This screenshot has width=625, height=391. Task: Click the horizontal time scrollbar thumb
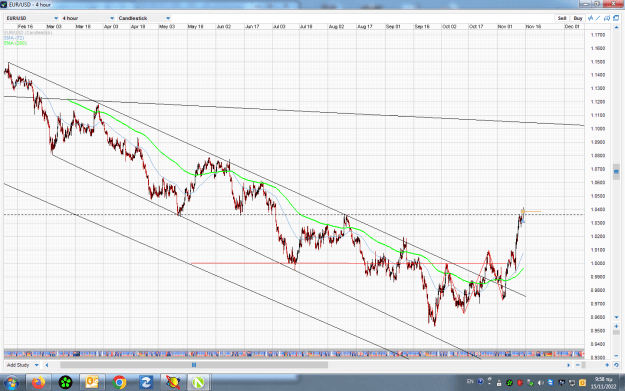[x=194, y=365]
